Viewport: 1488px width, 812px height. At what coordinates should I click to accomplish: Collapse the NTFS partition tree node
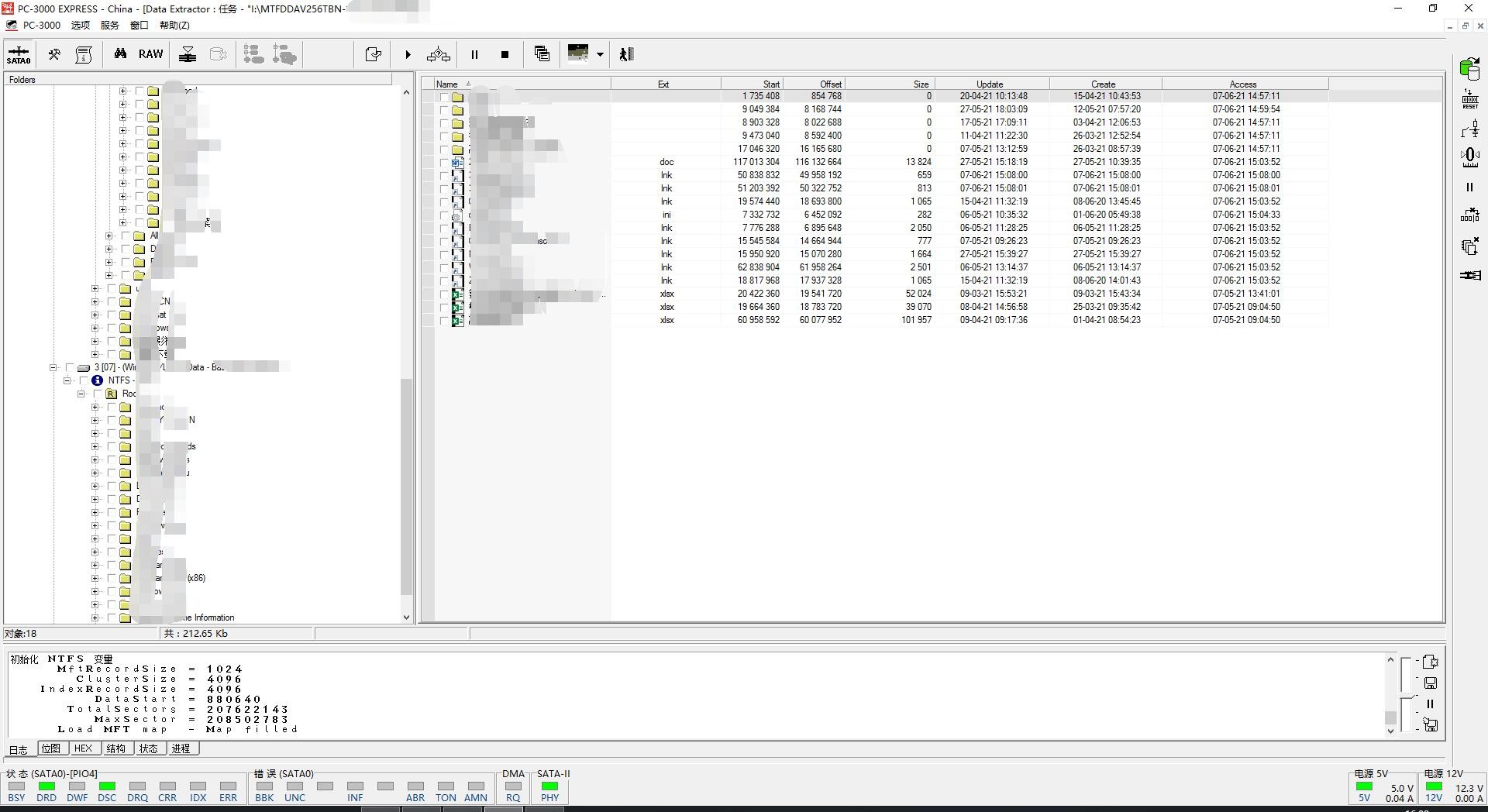(67, 380)
